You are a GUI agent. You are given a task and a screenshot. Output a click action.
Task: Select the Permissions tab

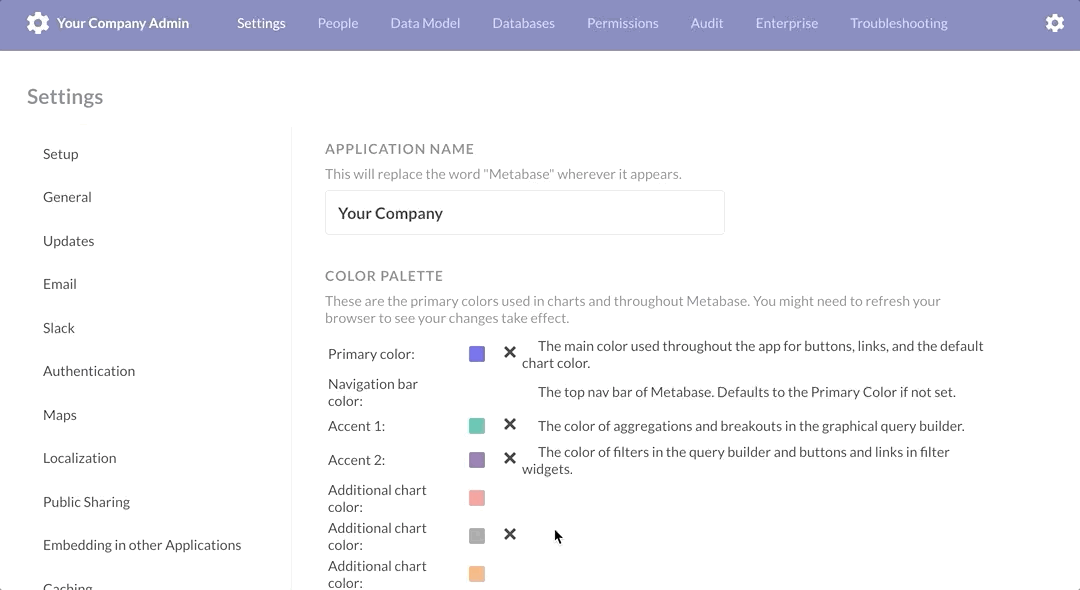[623, 23]
